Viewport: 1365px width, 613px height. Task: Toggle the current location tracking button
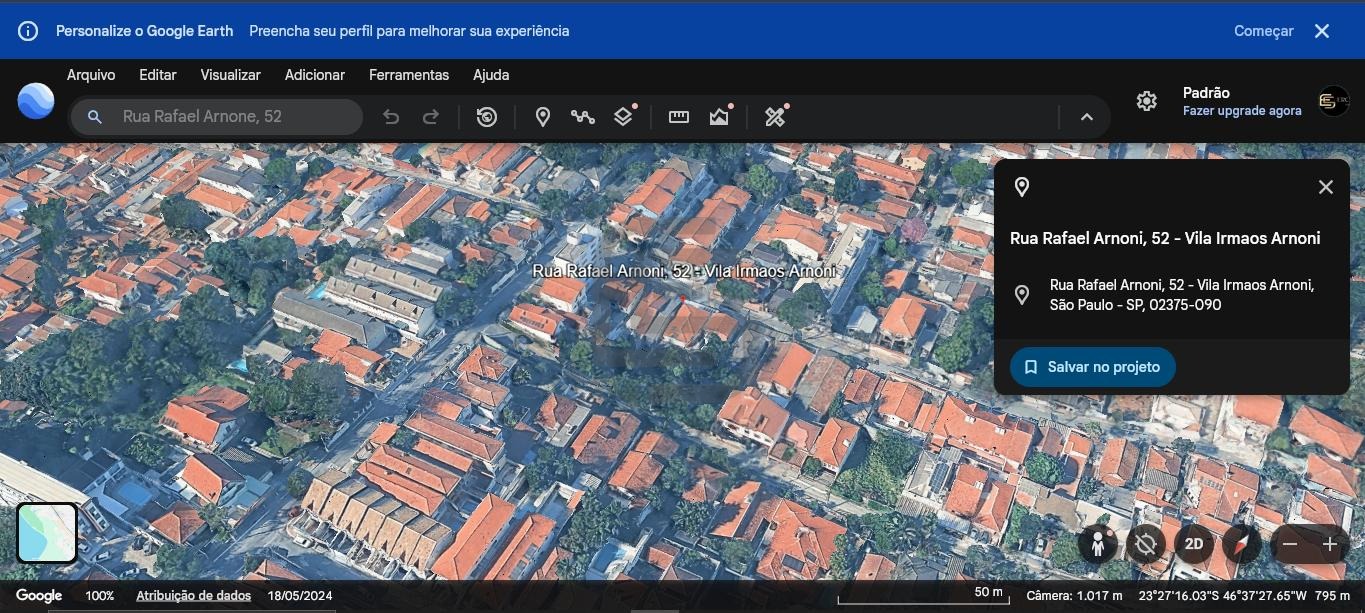pyautogui.click(x=1146, y=544)
